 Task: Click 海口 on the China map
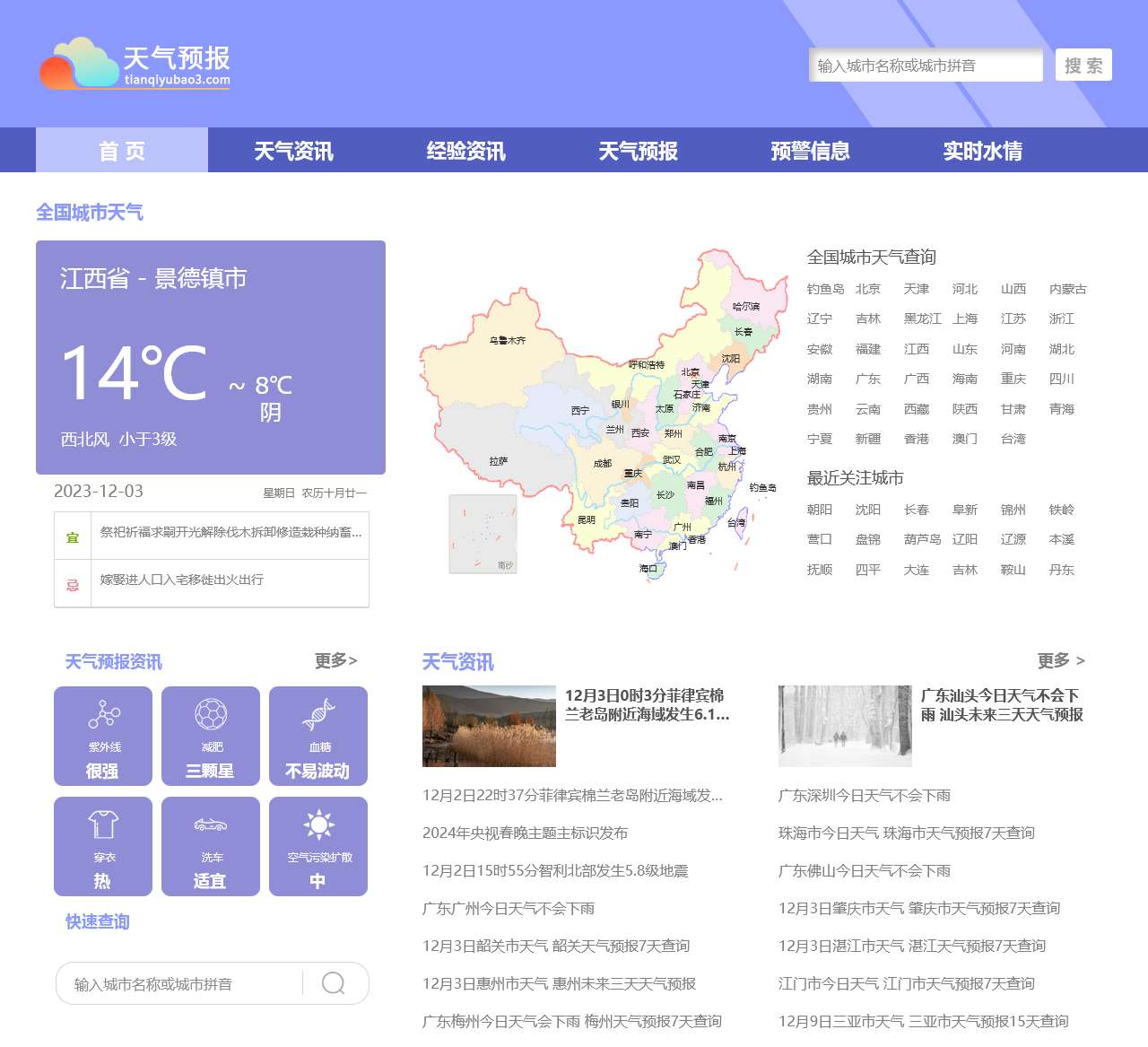648,568
